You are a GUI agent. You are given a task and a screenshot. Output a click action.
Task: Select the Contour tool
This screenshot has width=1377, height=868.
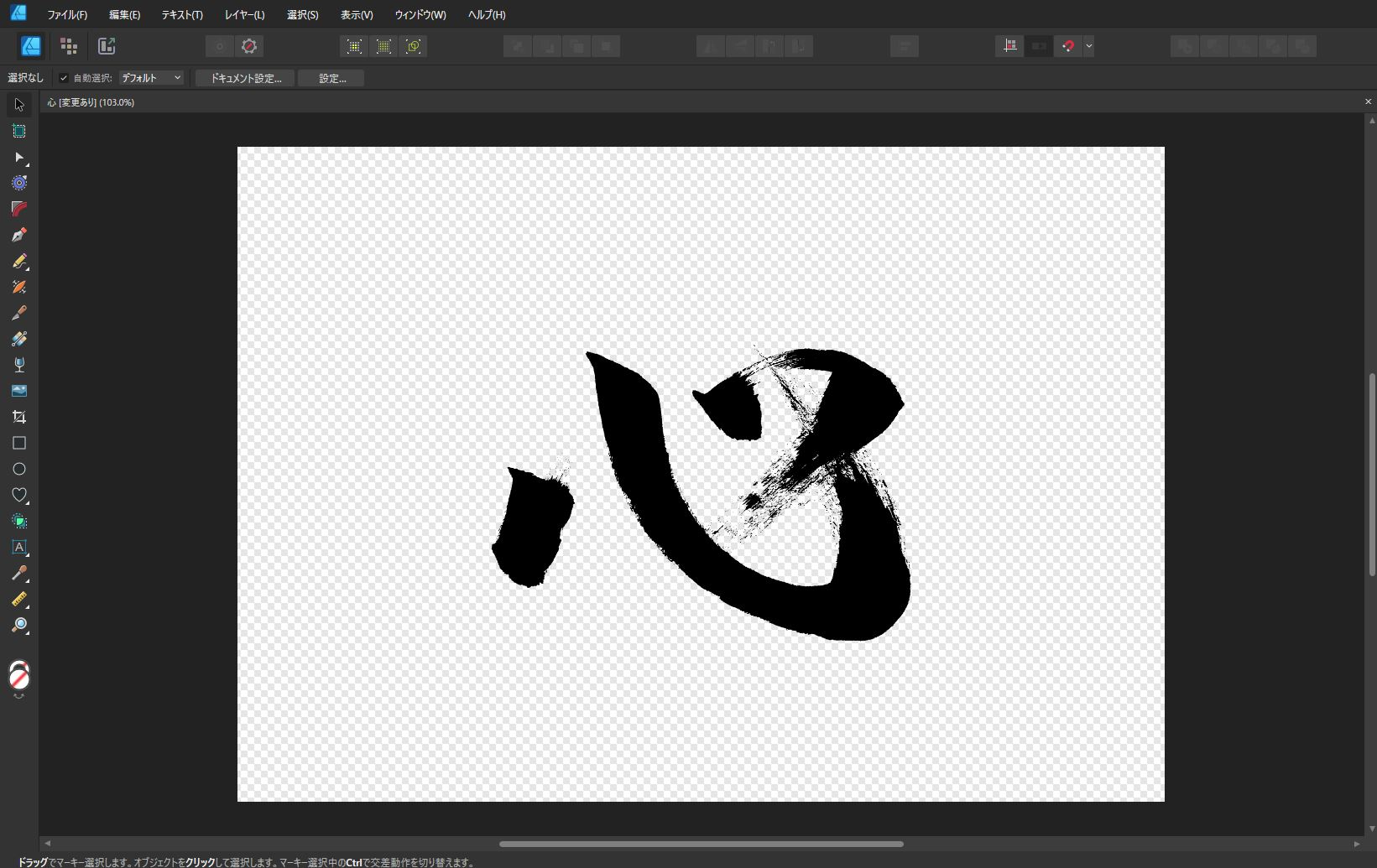(19, 183)
